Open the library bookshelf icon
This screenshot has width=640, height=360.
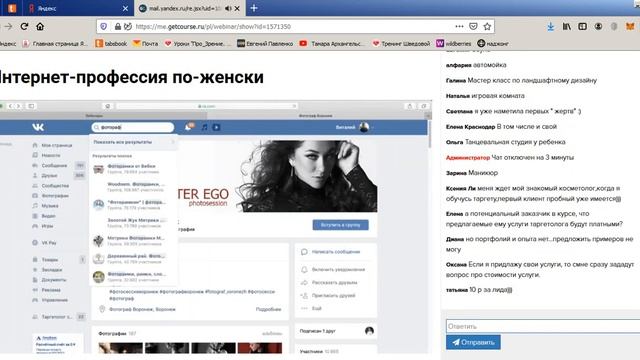[567, 27]
